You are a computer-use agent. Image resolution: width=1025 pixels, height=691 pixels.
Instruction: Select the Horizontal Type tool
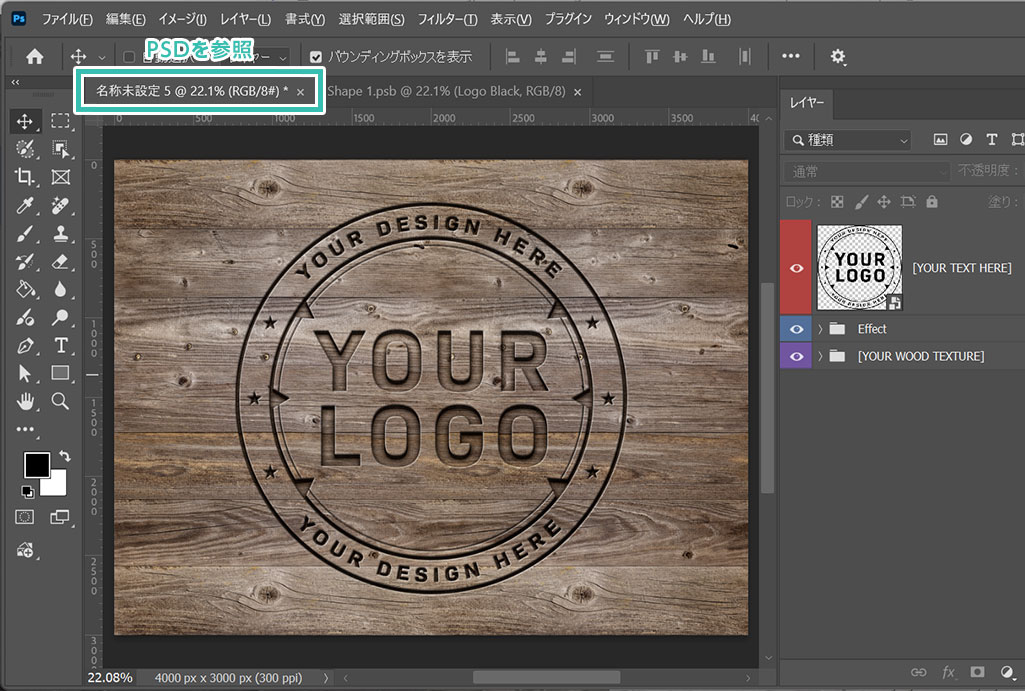point(60,346)
